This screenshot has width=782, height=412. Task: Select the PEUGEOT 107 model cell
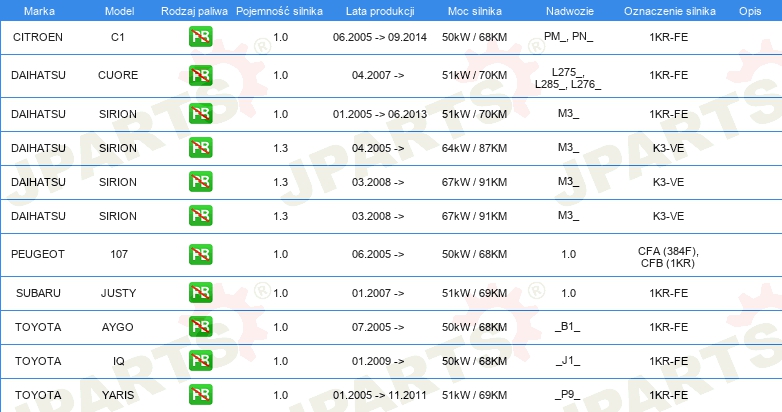click(x=119, y=254)
